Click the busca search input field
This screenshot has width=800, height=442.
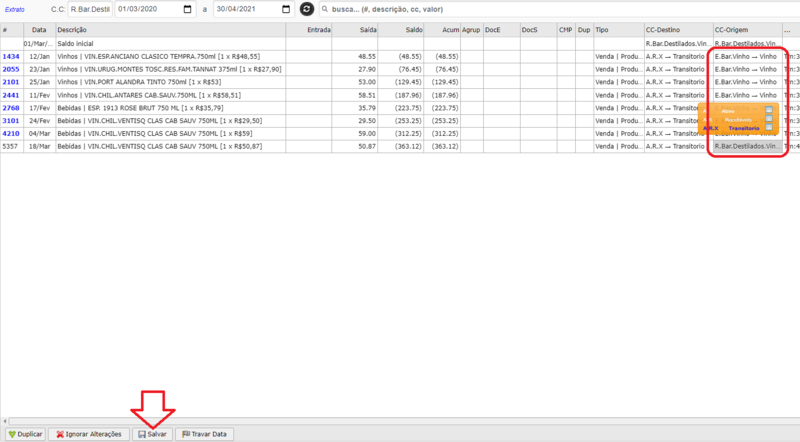click(x=561, y=9)
